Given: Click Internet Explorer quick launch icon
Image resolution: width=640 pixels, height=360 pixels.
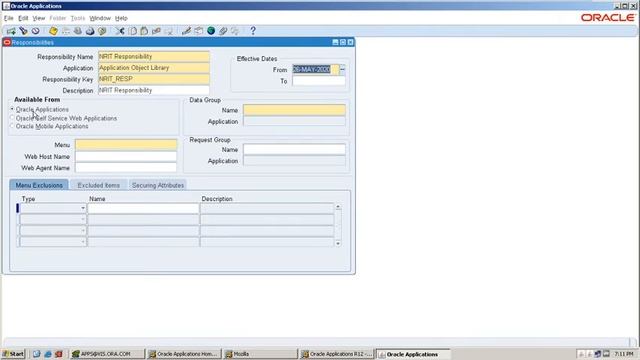Looking at the screenshot, I should (48, 354).
